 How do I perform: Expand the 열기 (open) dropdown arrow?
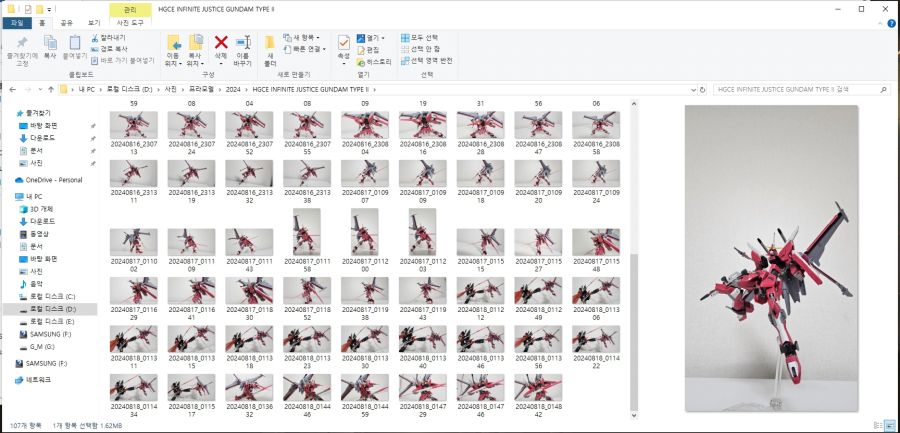point(383,38)
